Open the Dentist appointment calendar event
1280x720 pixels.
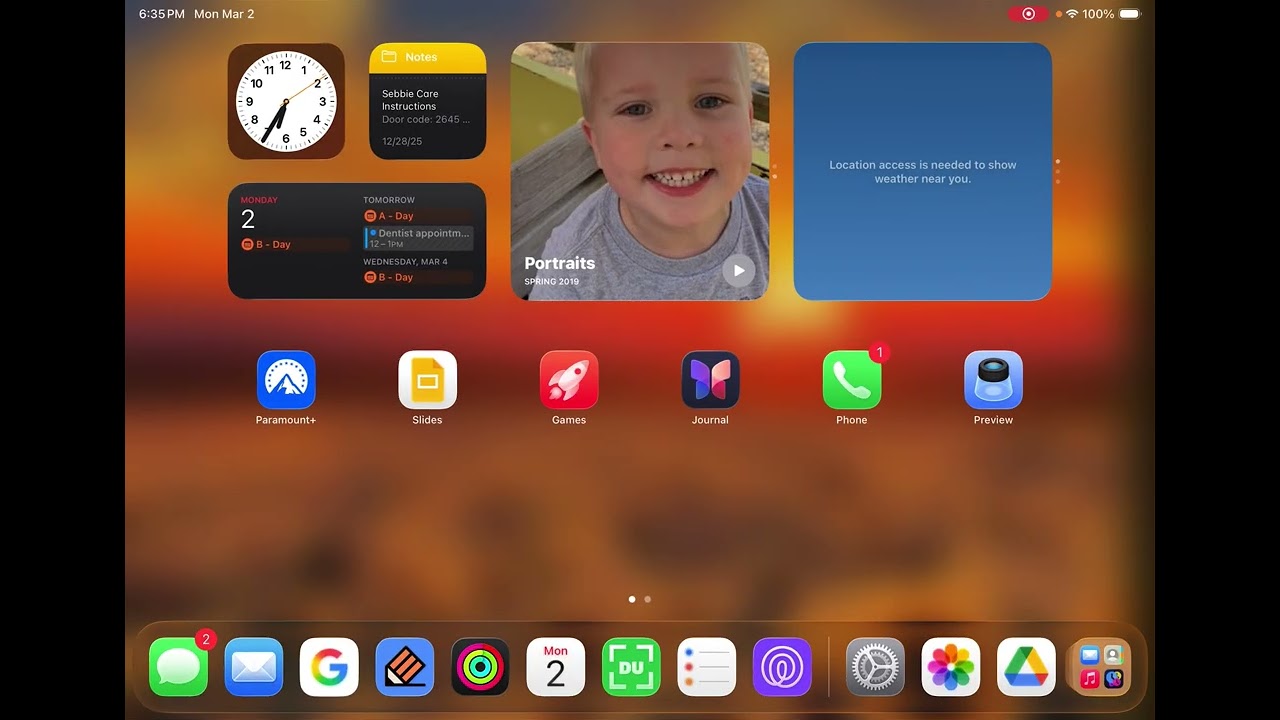419,238
